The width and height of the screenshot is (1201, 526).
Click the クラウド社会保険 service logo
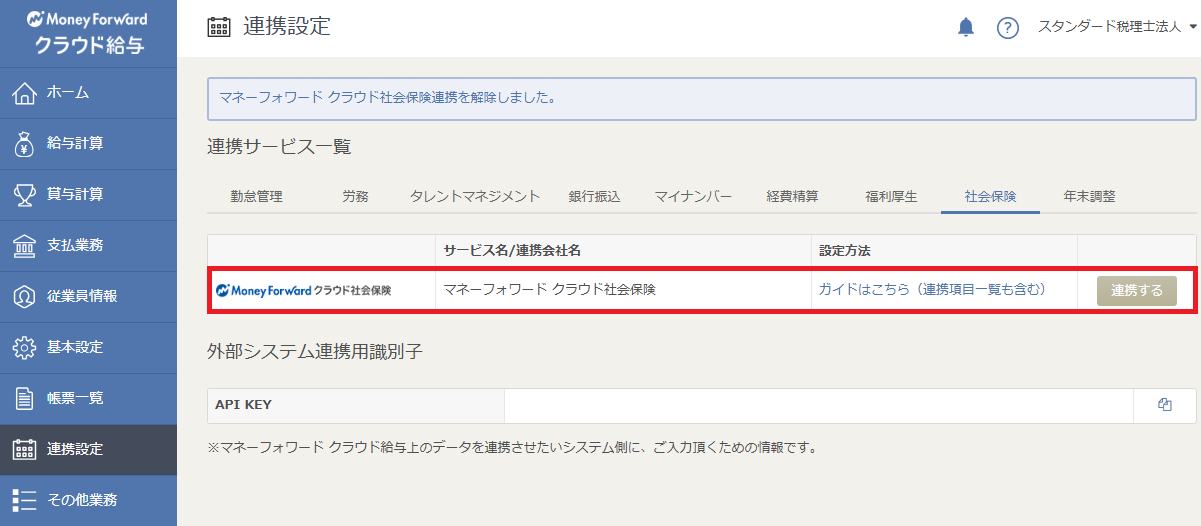click(x=303, y=290)
